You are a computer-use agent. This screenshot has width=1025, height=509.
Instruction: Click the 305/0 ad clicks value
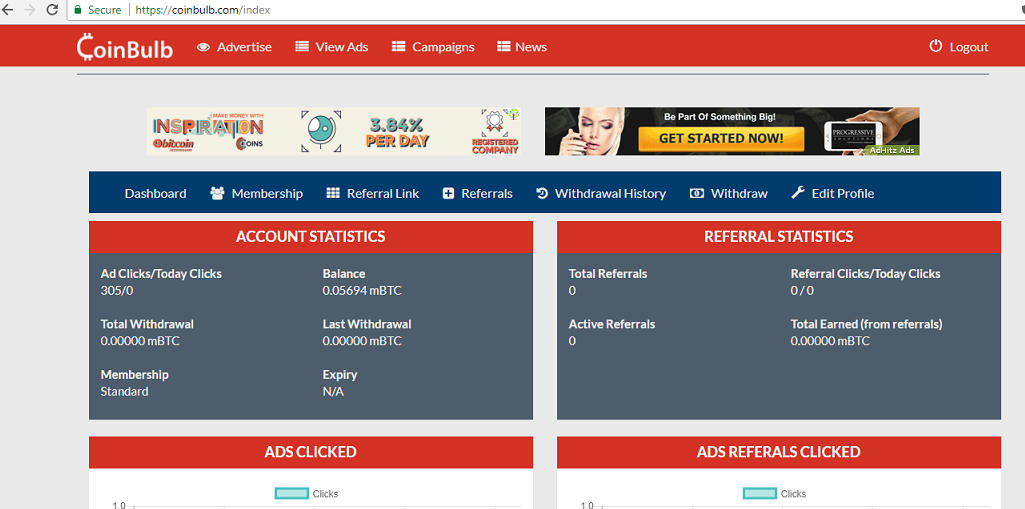point(117,291)
